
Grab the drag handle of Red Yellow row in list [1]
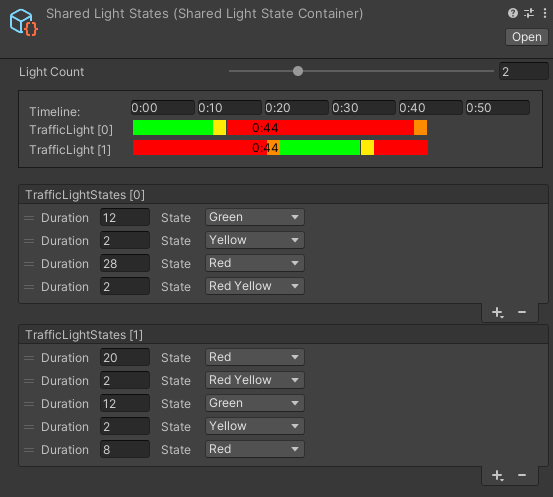[x=29, y=381]
